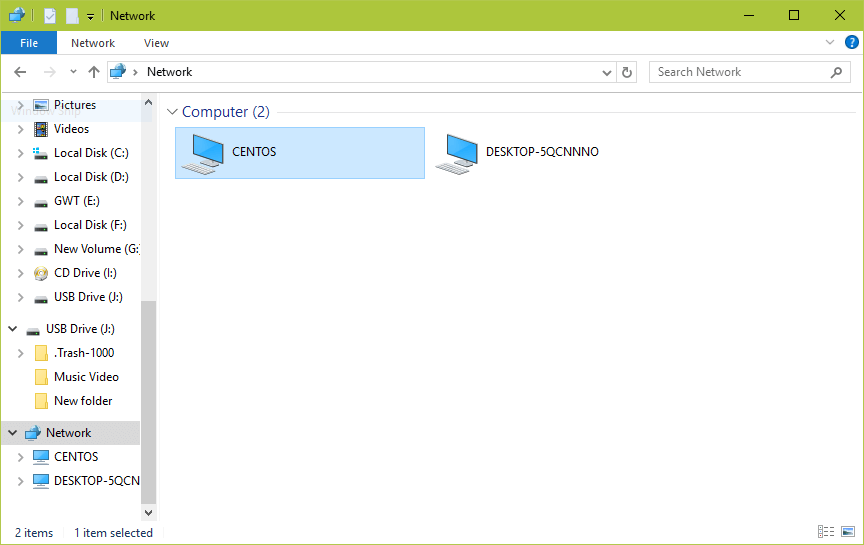
Task: Click the window system icon in title bar
Action: point(17,15)
